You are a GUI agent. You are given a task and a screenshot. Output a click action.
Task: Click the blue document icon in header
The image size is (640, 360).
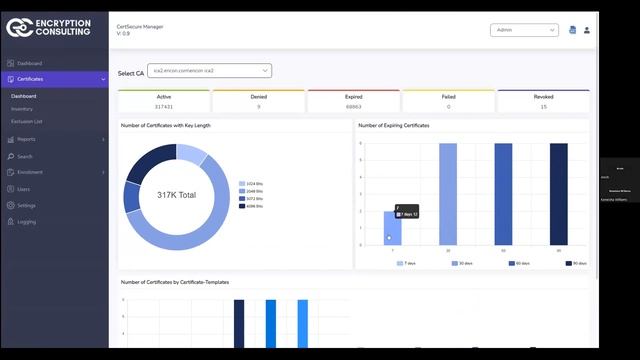(x=573, y=30)
